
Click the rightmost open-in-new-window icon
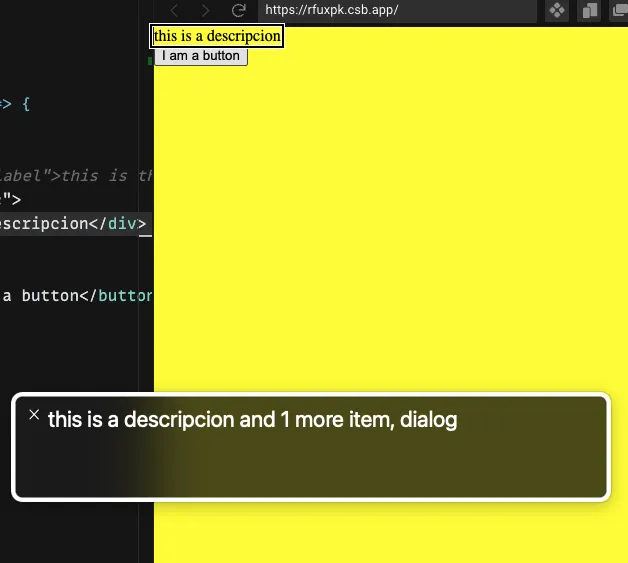[x=621, y=10]
